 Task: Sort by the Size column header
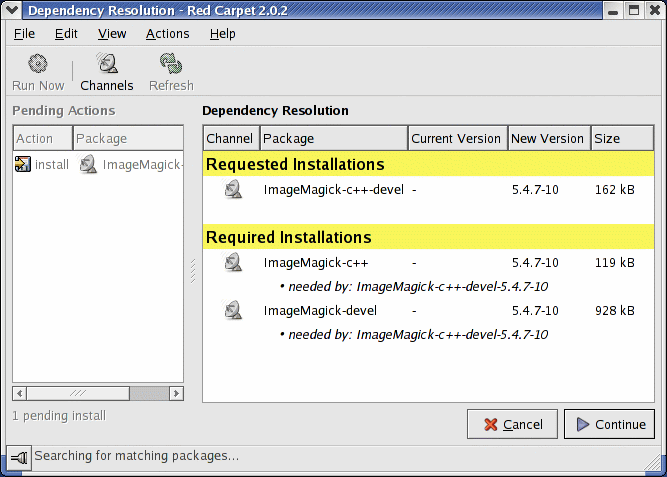(621, 139)
